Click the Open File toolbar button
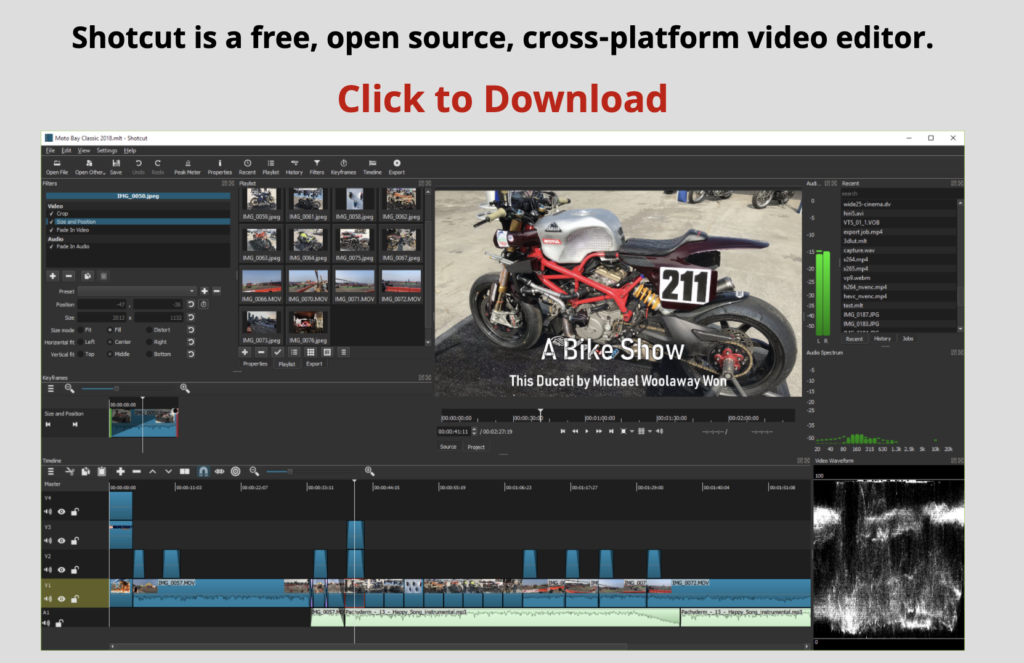 pos(57,167)
